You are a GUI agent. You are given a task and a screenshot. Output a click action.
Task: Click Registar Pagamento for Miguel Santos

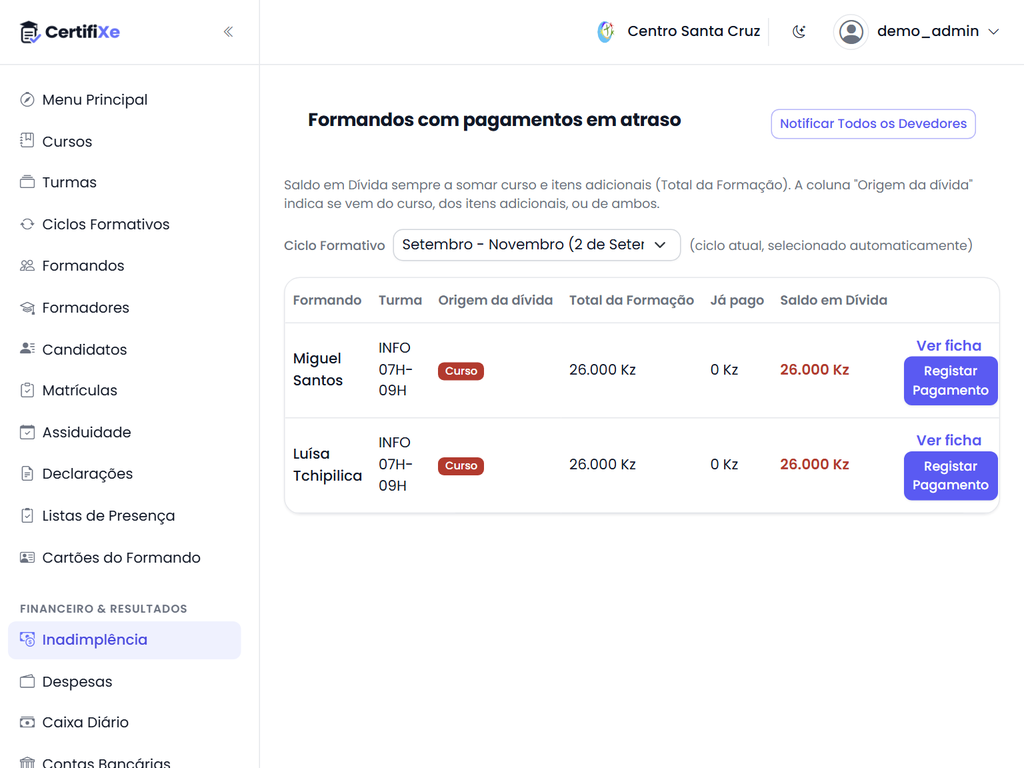pos(950,381)
